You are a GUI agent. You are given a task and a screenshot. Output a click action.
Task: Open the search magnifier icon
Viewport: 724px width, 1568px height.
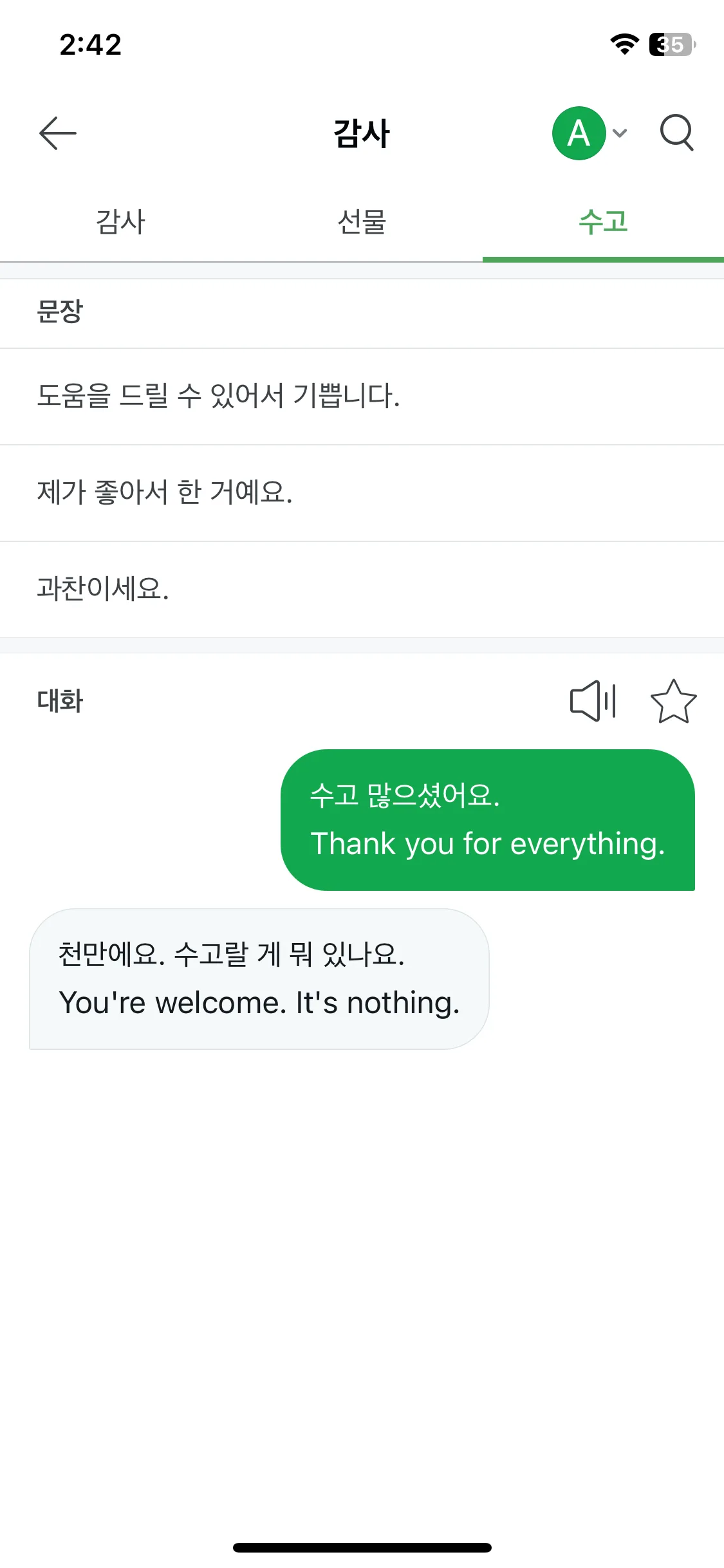point(677,133)
